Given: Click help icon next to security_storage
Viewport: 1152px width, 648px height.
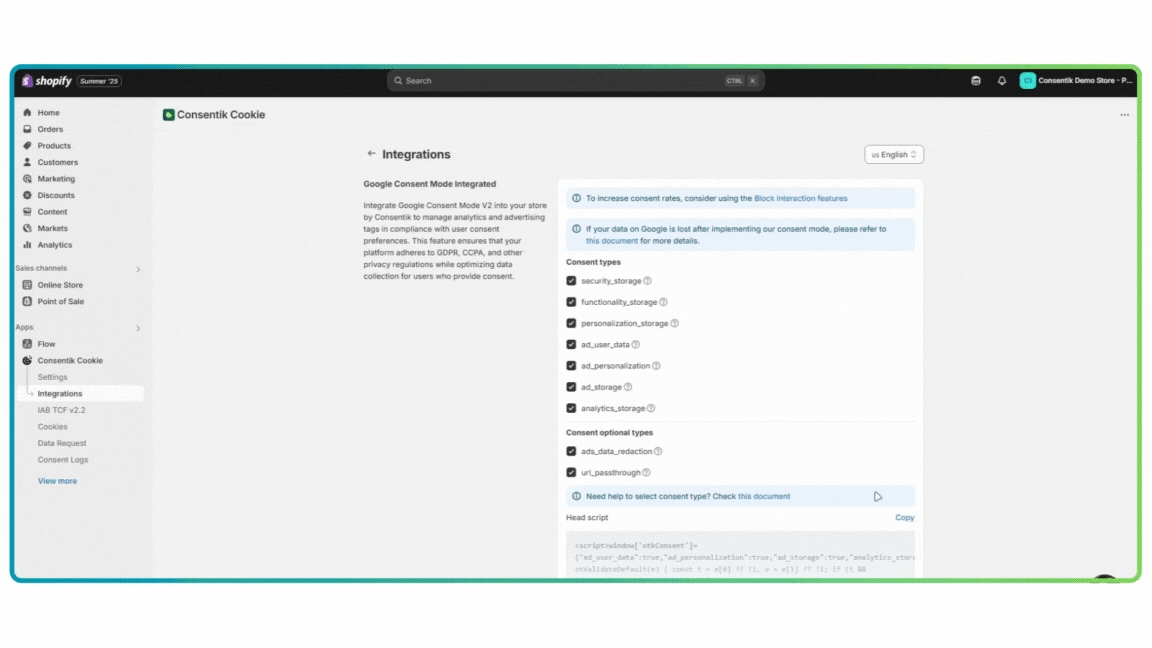Looking at the screenshot, I should (x=647, y=281).
